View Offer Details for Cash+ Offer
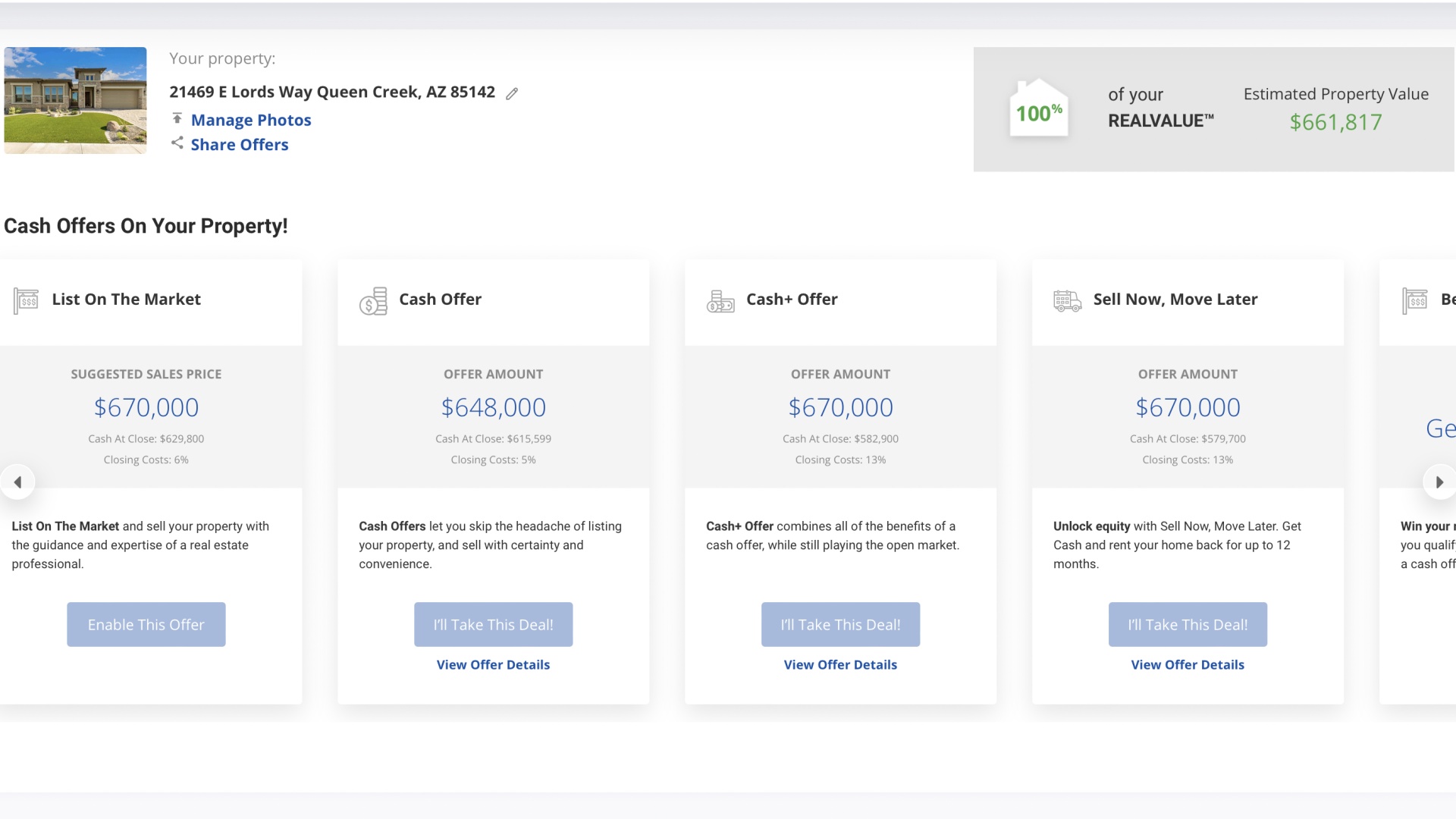Image resolution: width=1456 pixels, height=819 pixels. [x=841, y=664]
